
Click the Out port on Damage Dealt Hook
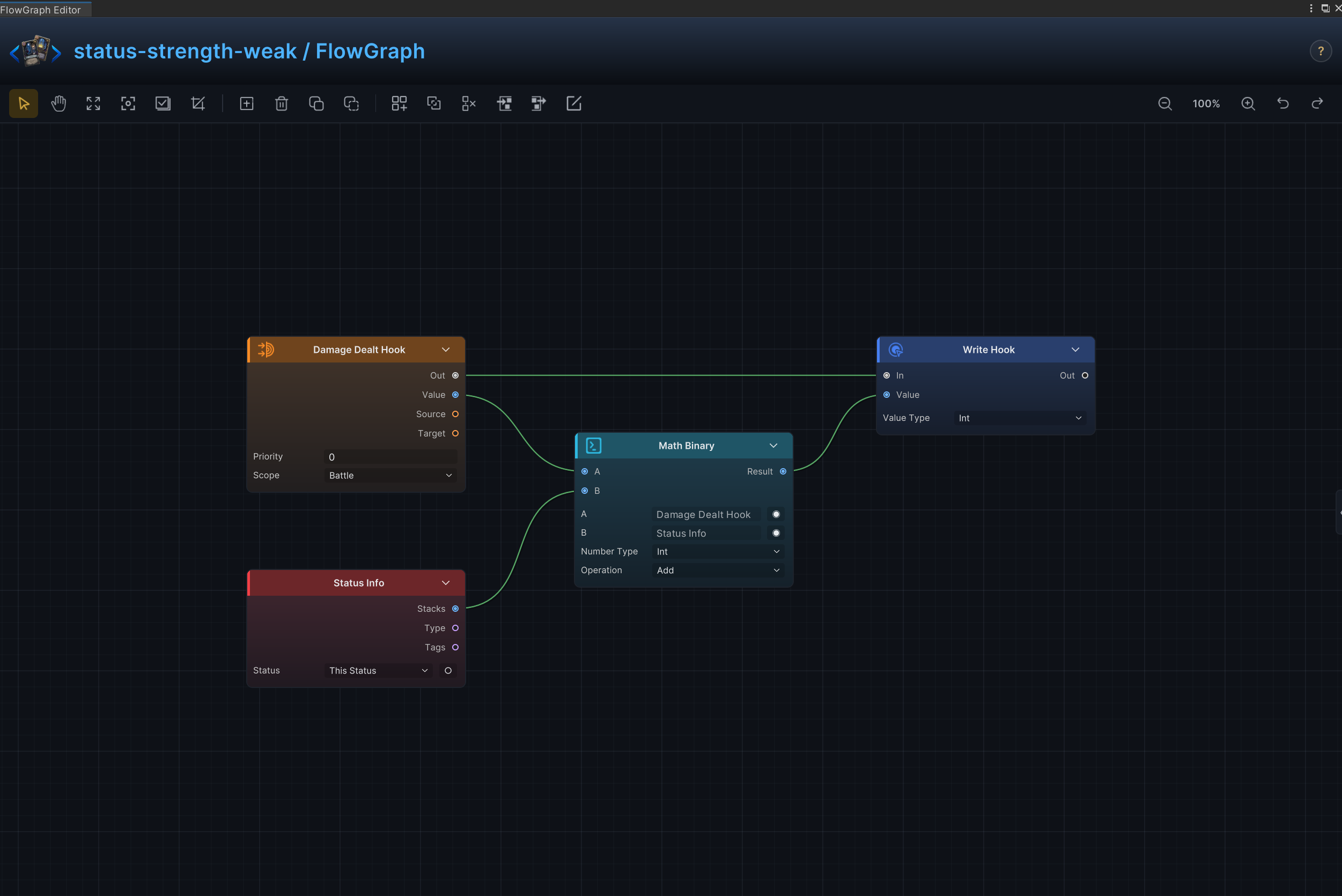coord(455,375)
